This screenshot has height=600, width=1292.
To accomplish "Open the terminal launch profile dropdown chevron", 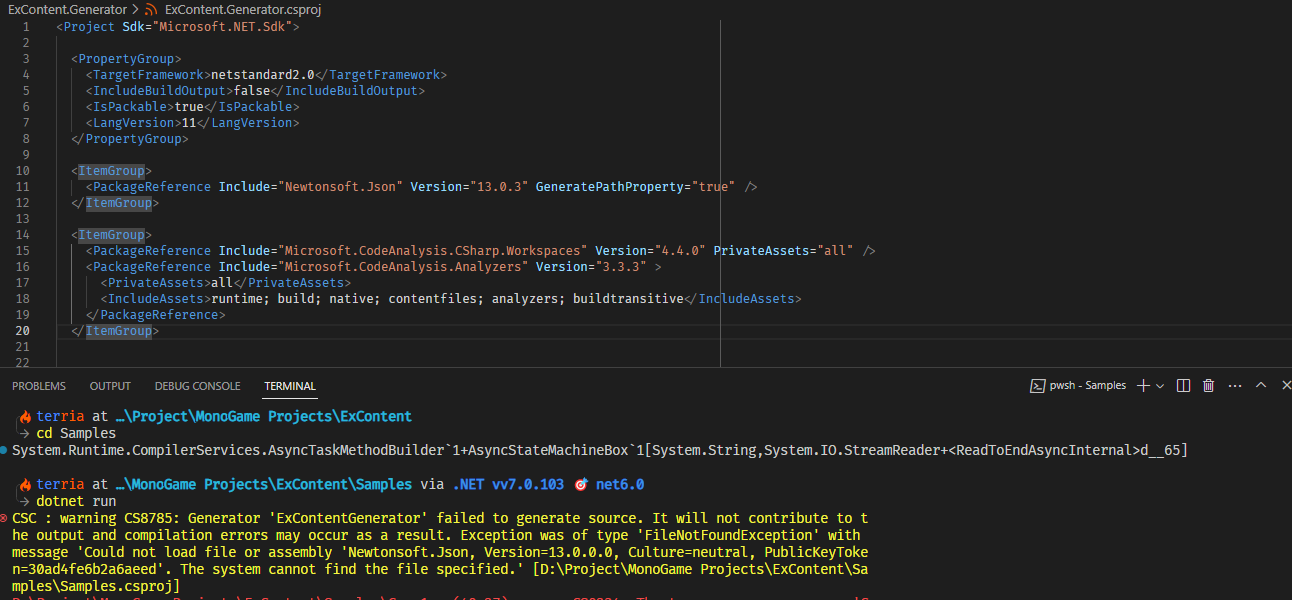I will click(x=1160, y=386).
